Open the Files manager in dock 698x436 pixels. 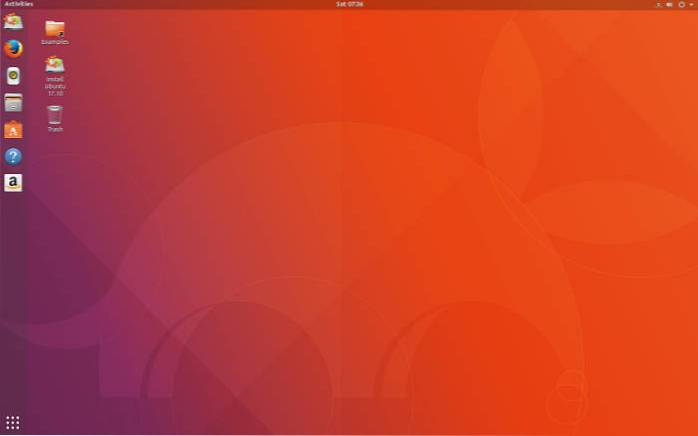[13, 103]
